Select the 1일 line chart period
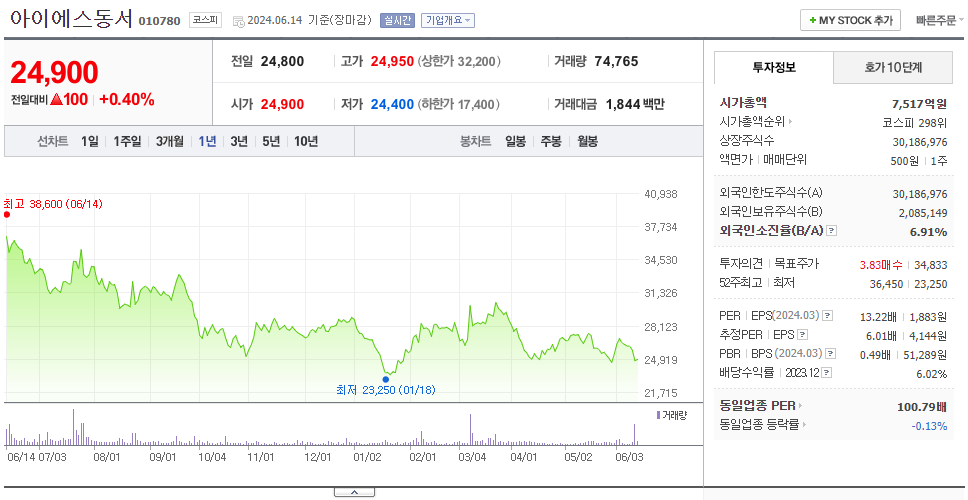Viewport: 968px width, 500px height. (90, 141)
